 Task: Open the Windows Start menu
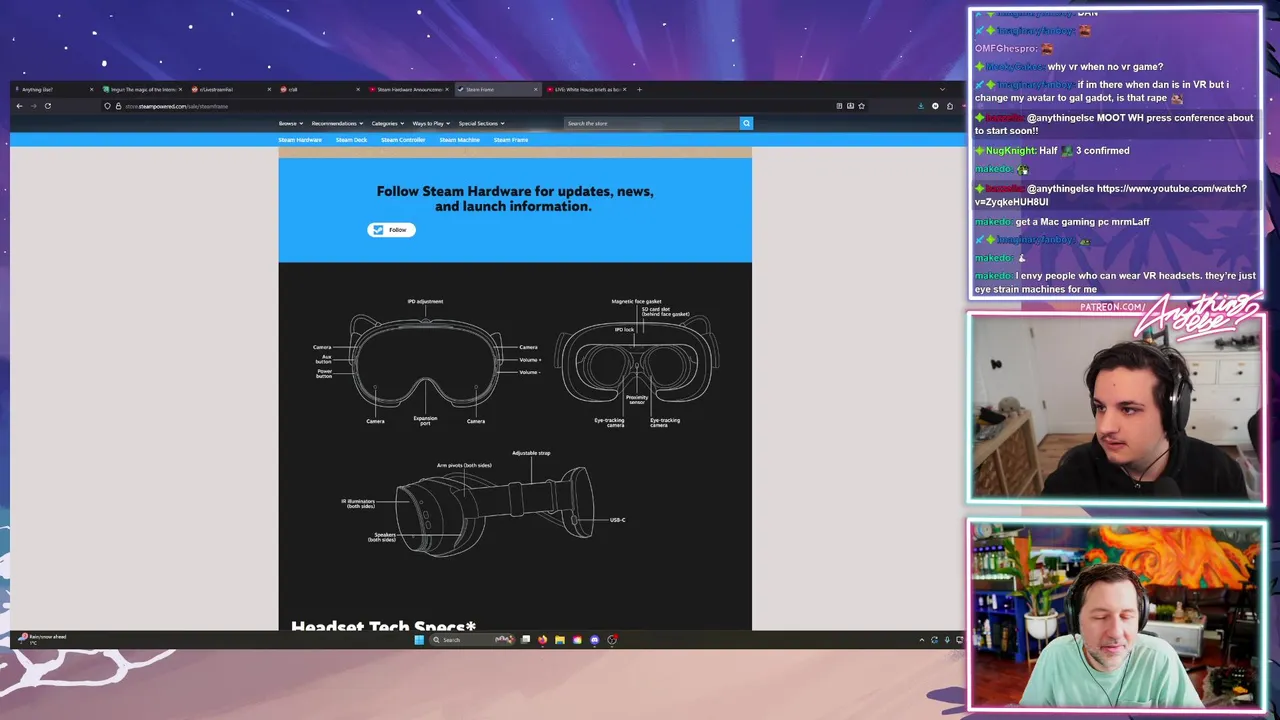(419, 640)
